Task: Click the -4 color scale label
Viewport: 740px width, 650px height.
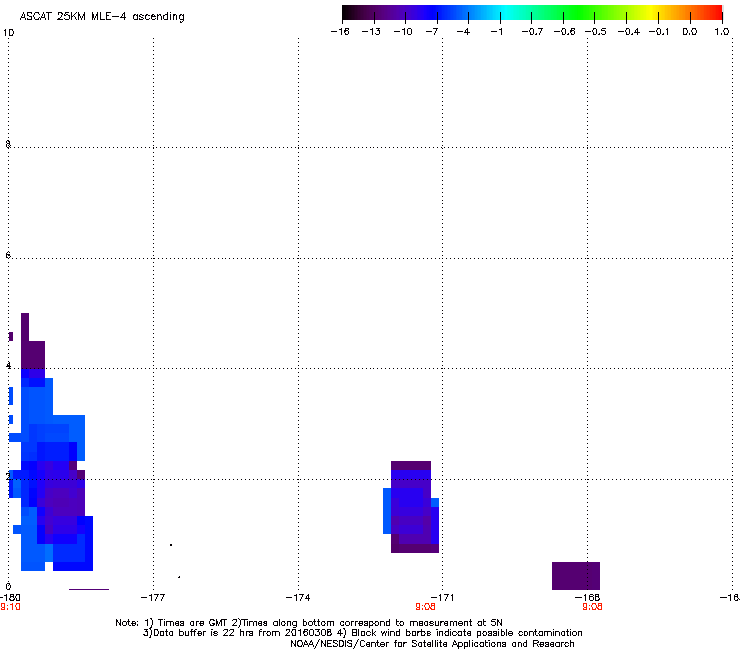Action: coord(463,32)
